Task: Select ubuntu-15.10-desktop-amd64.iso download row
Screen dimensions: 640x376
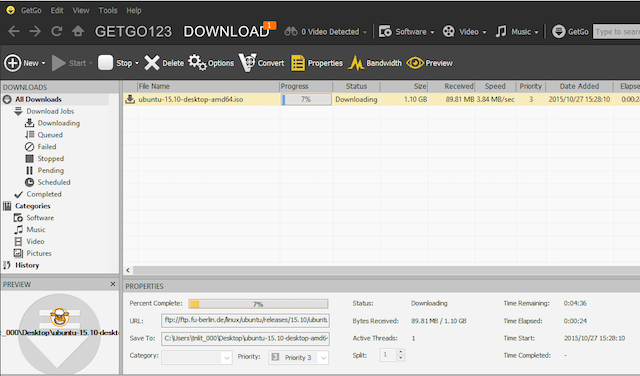Action: [x=381, y=99]
